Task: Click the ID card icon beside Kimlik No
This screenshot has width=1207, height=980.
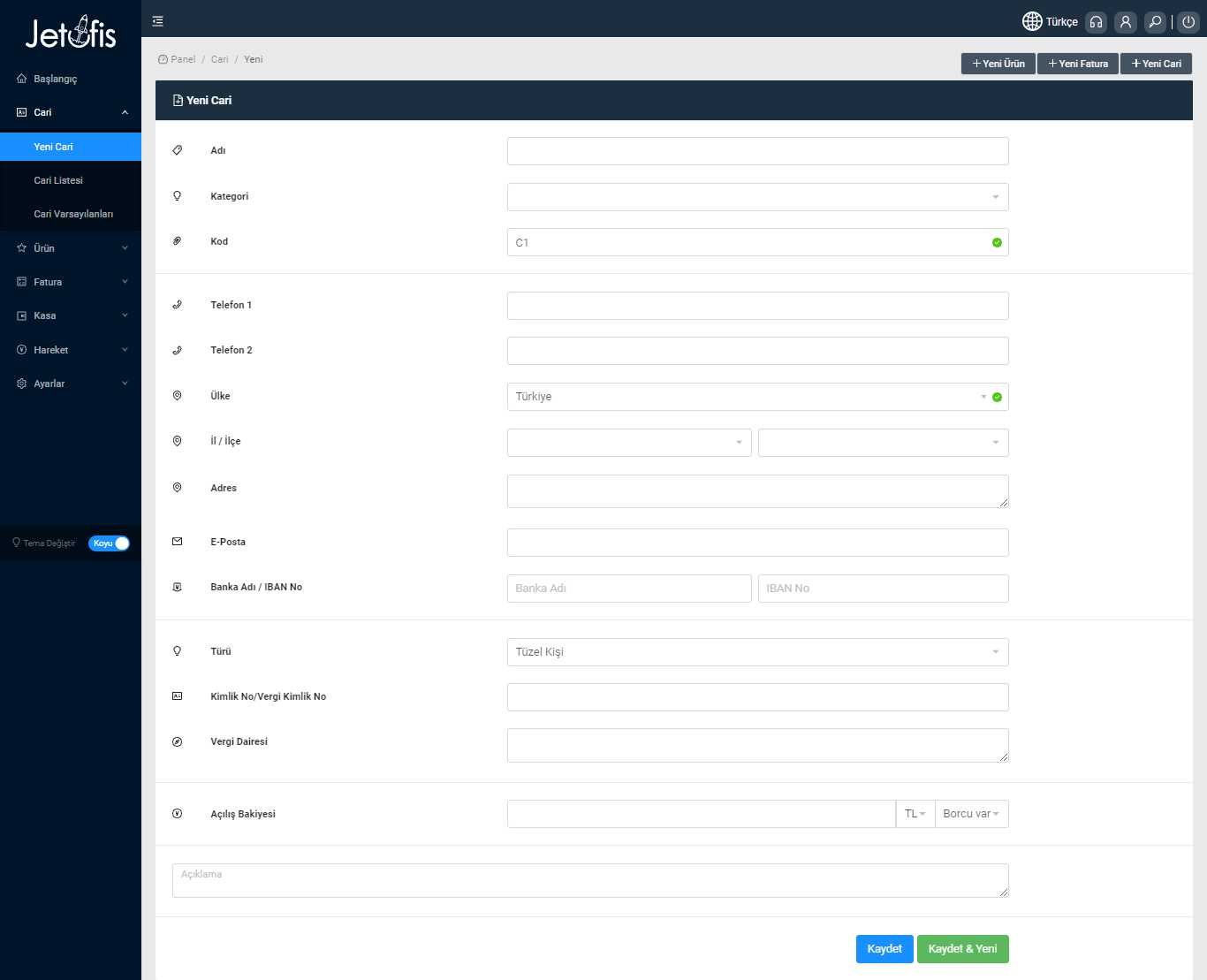Action: 177,696
